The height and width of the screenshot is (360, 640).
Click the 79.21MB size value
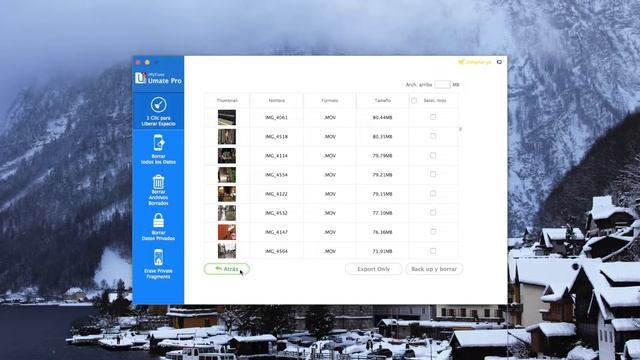click(382, 175)
